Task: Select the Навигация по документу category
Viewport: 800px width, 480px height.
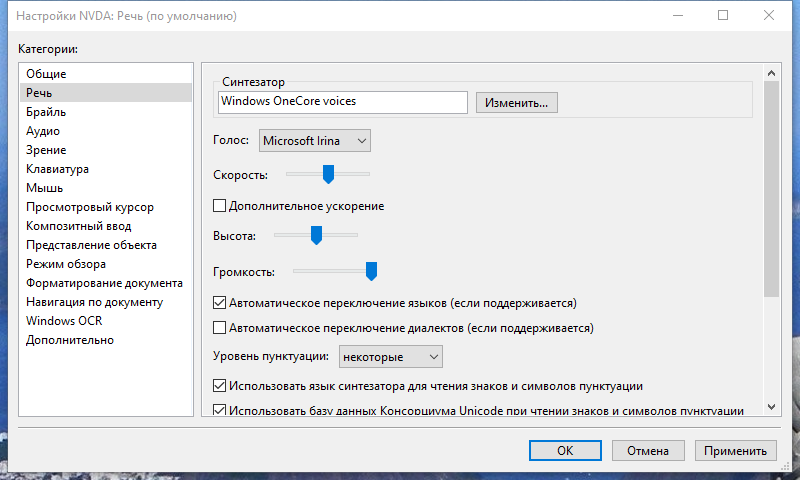Action: click(x=106, y=302)
